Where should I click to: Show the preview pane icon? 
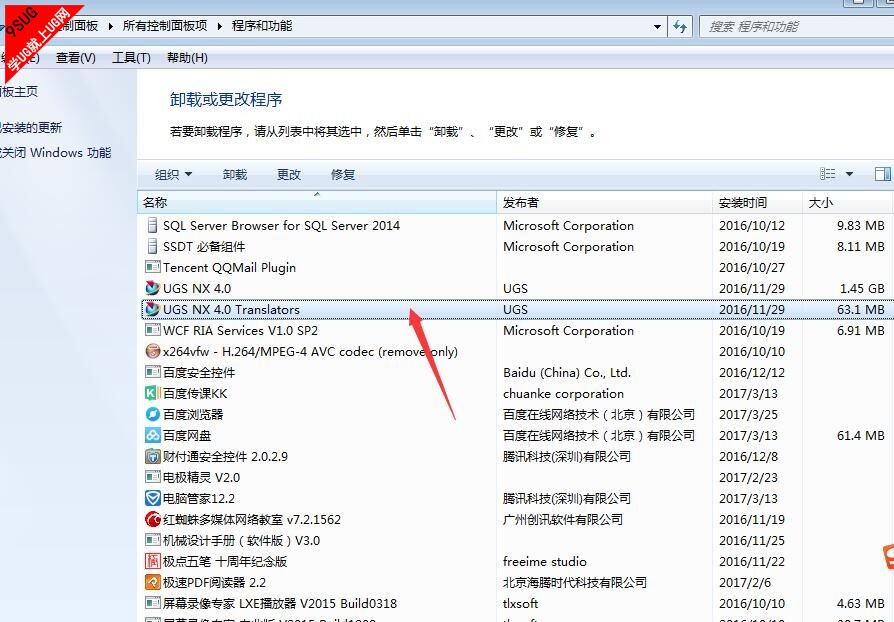click(883, 174)
